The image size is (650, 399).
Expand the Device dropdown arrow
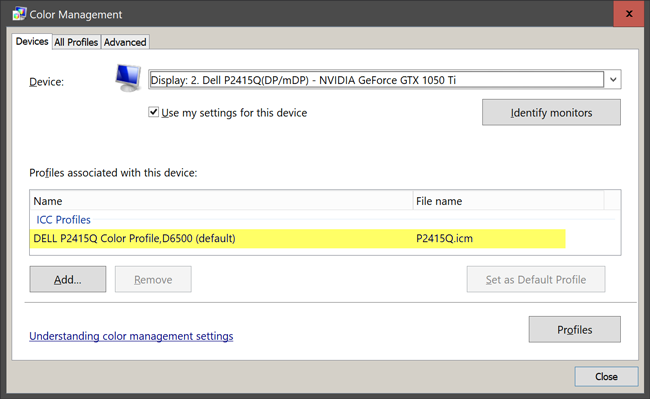pos(613,79)
